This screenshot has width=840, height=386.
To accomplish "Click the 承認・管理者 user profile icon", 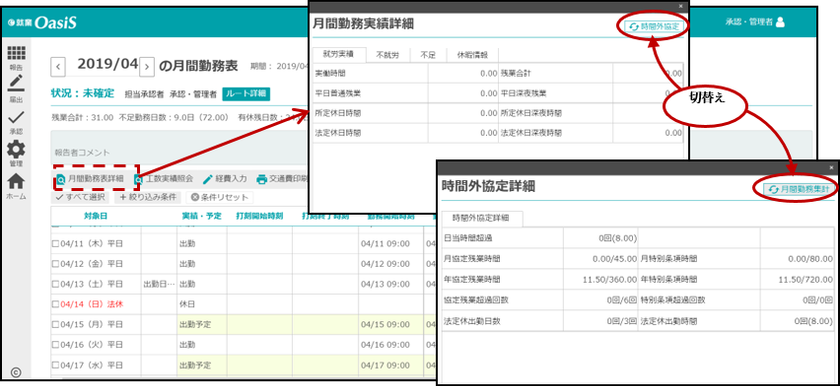I will [780, 22].
